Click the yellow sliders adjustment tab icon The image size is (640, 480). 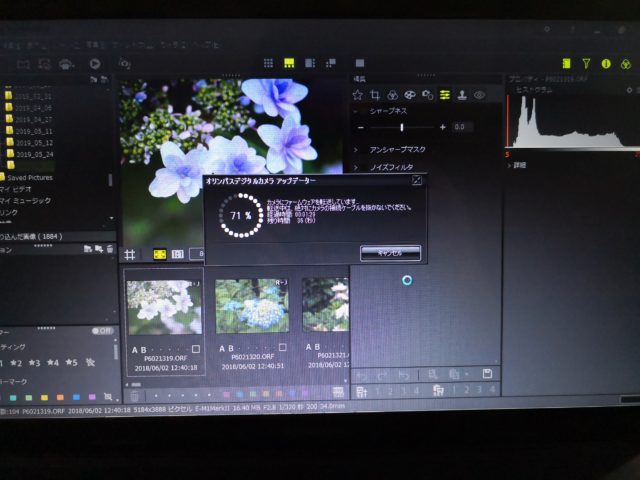click(x=445, y=95)
